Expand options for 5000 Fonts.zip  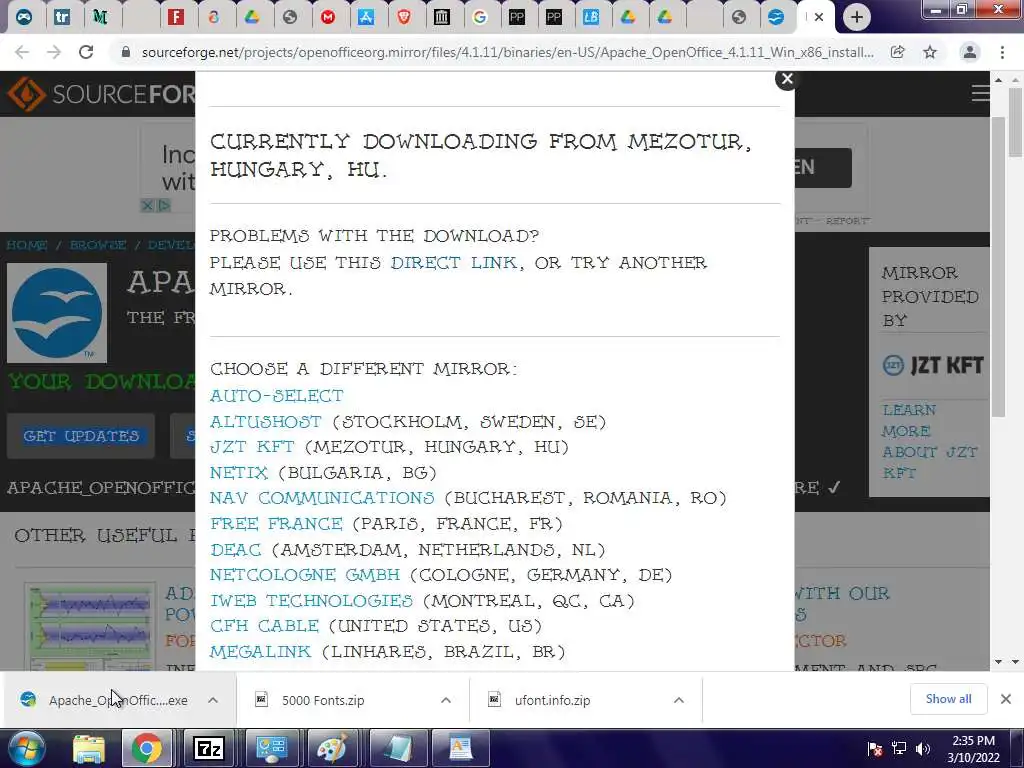[x=446, y=700]
